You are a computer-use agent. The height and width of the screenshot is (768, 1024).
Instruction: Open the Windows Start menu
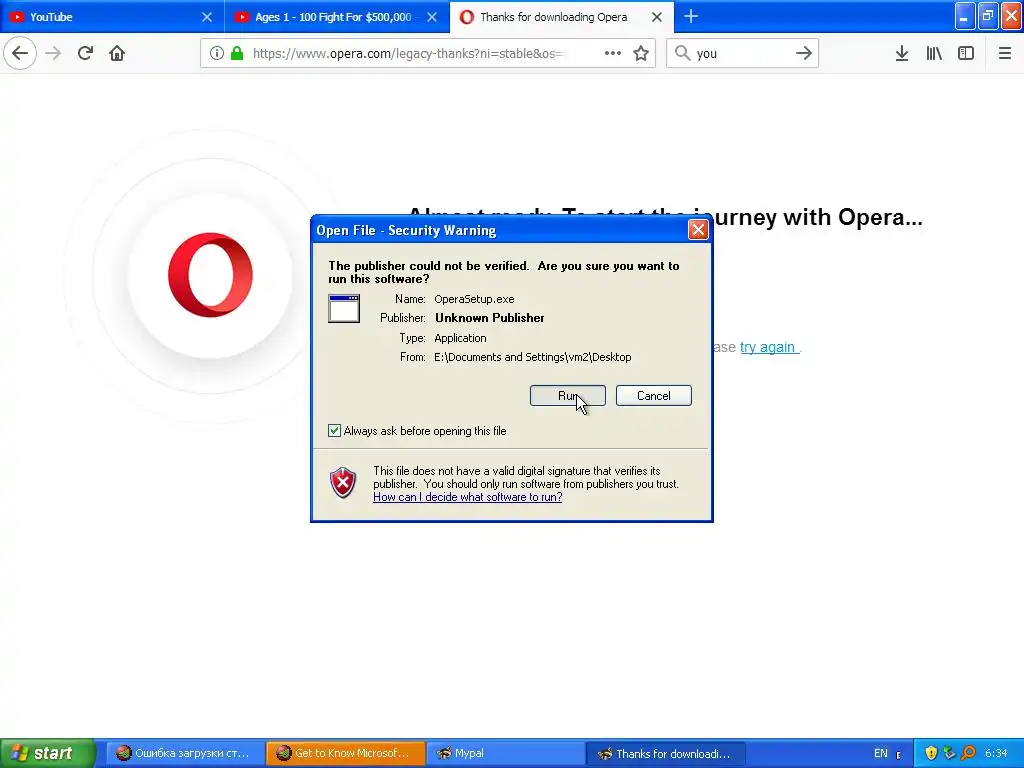[48, 753]
